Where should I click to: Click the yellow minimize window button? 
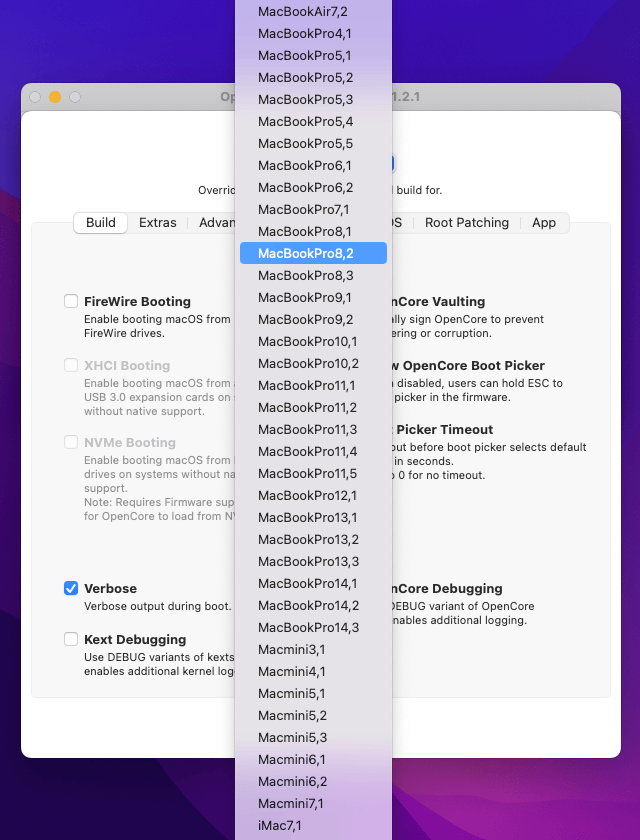pos(55,97)
